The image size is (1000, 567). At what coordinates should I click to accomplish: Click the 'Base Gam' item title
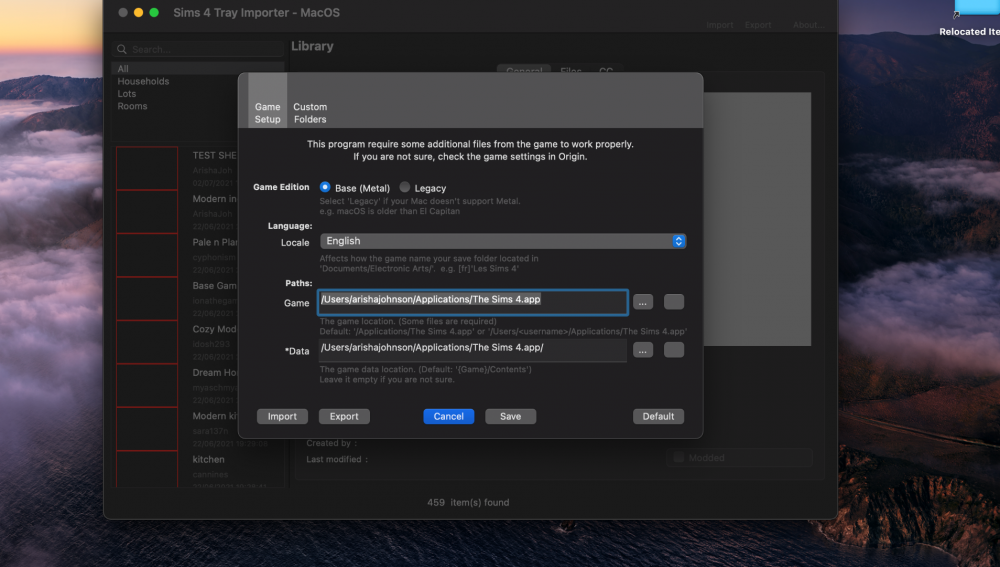pyautogui.click(x=214, y=286)
